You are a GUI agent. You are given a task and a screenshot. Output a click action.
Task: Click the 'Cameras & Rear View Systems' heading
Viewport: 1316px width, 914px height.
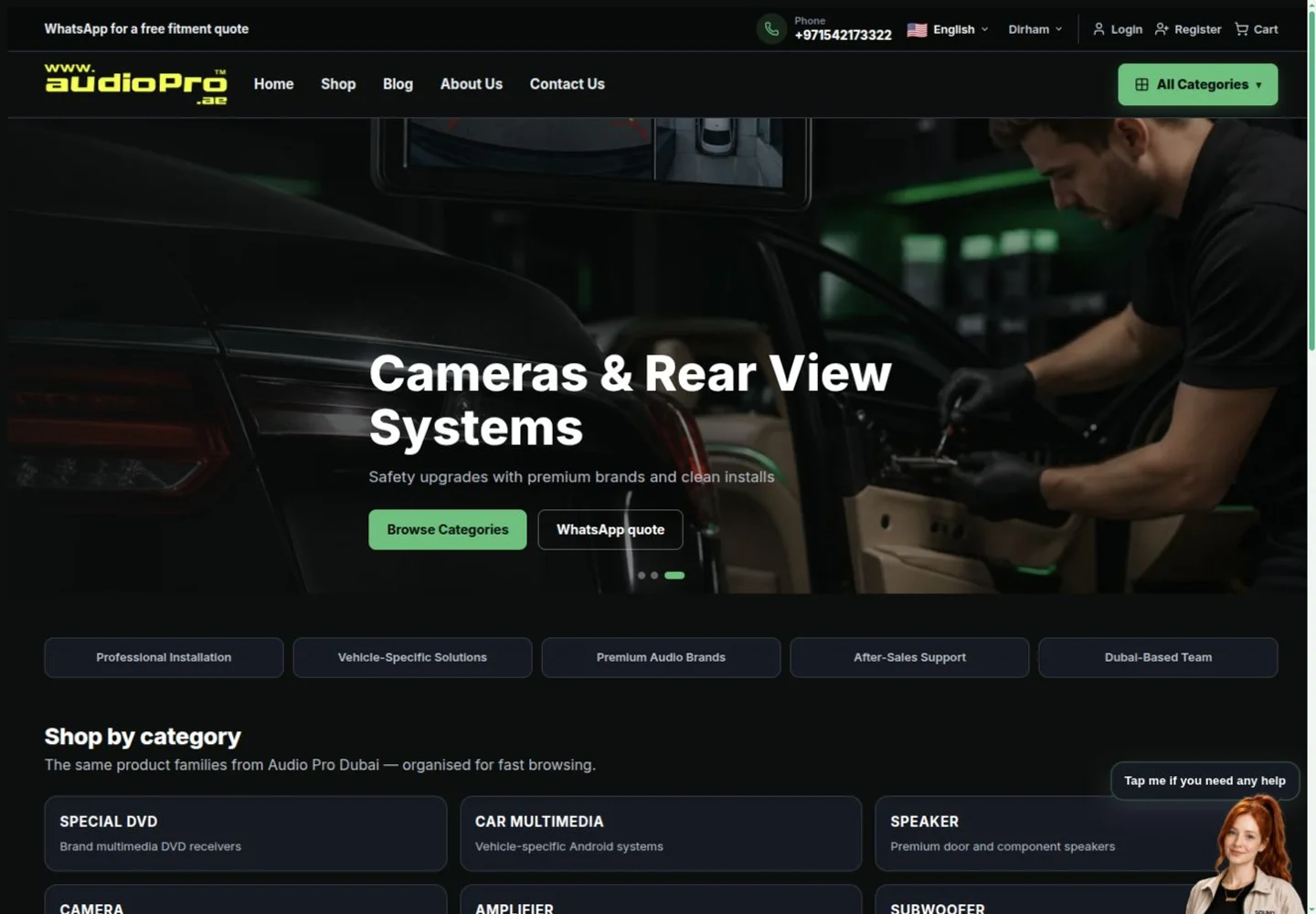[630, 400]
